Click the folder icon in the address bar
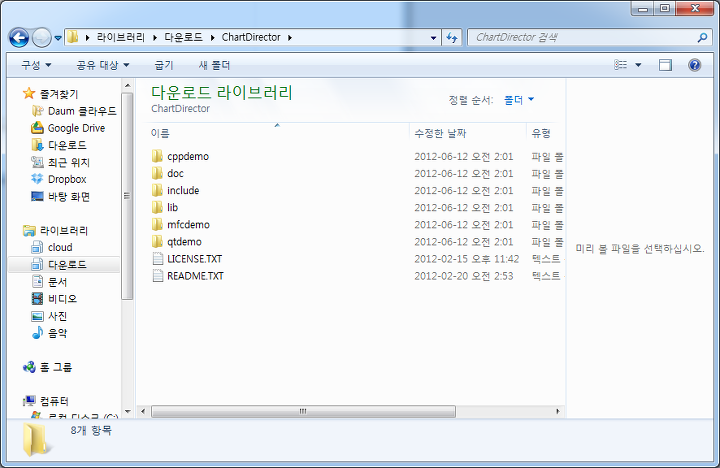 [73, 37]
